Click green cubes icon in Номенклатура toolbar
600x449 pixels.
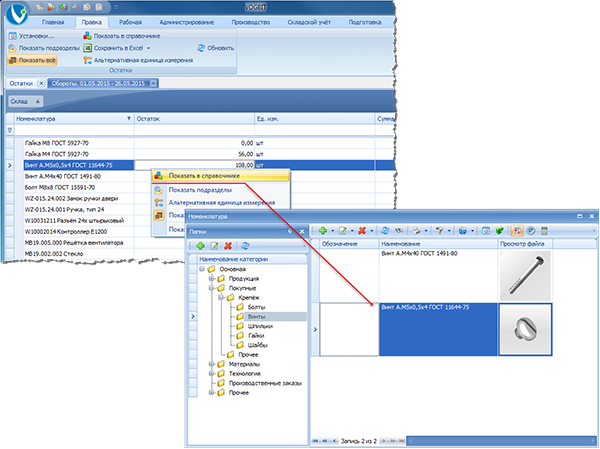point(499,230)
